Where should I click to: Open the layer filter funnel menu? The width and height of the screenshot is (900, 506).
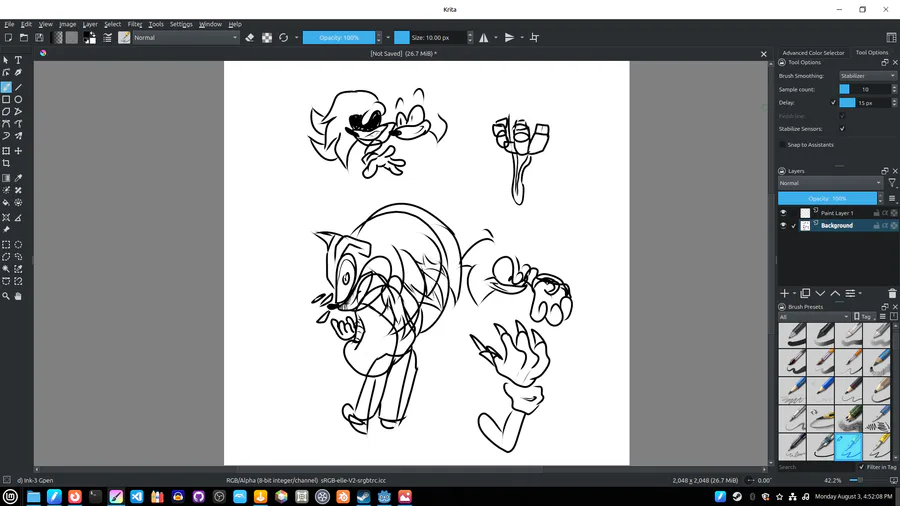(892, 183)
